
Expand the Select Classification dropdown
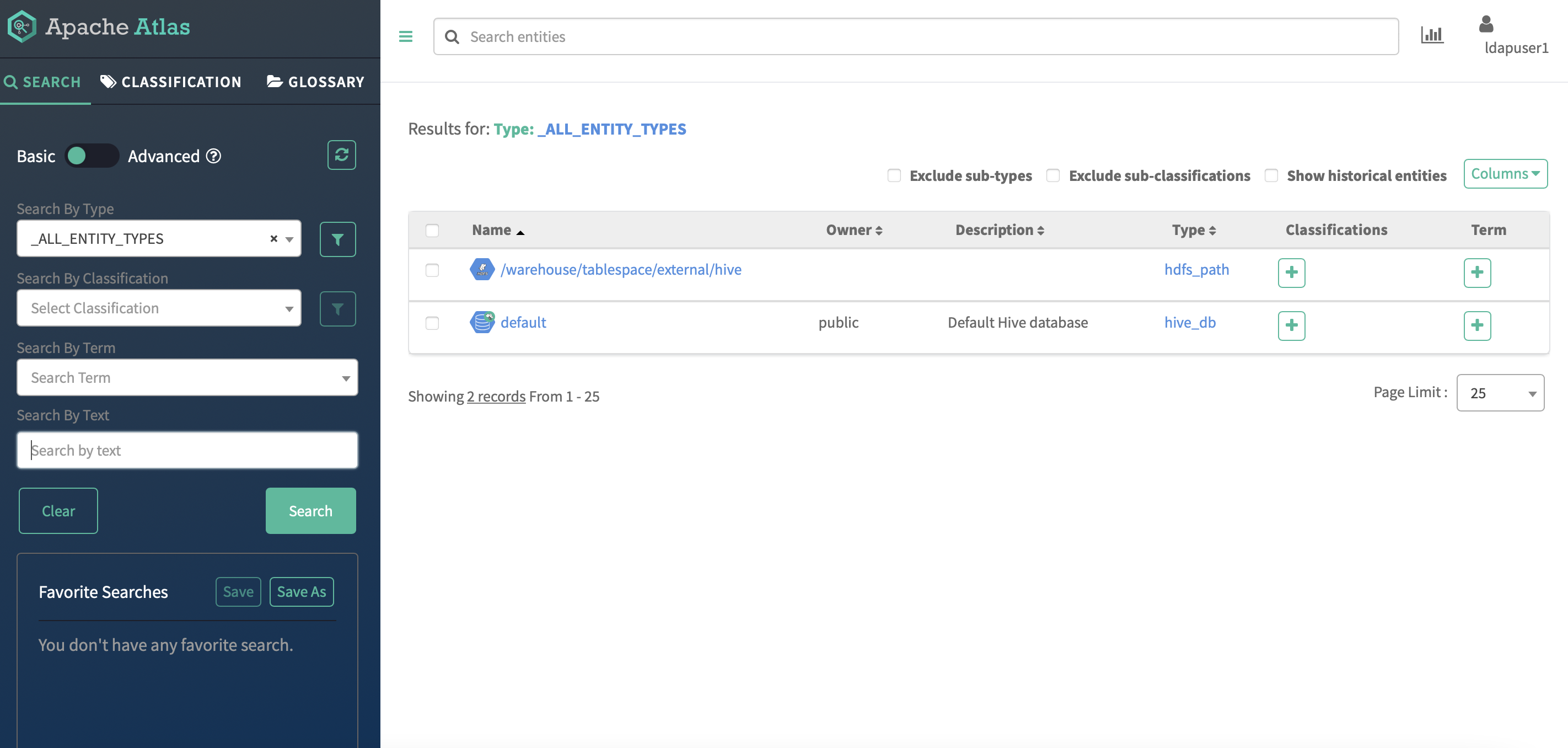pos(159,308)
